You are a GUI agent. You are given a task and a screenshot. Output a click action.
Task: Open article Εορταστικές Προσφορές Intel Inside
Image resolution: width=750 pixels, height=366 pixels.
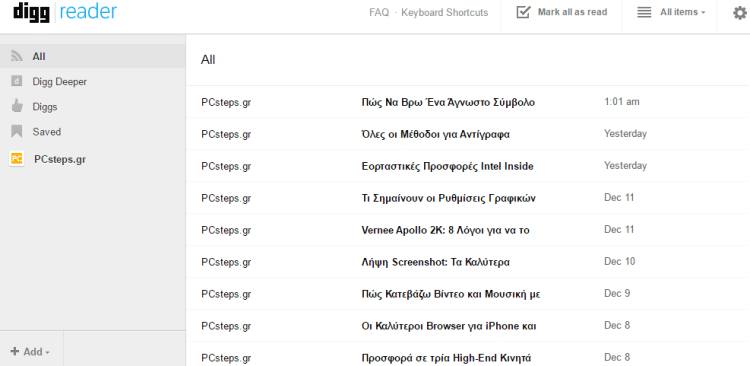447,166
